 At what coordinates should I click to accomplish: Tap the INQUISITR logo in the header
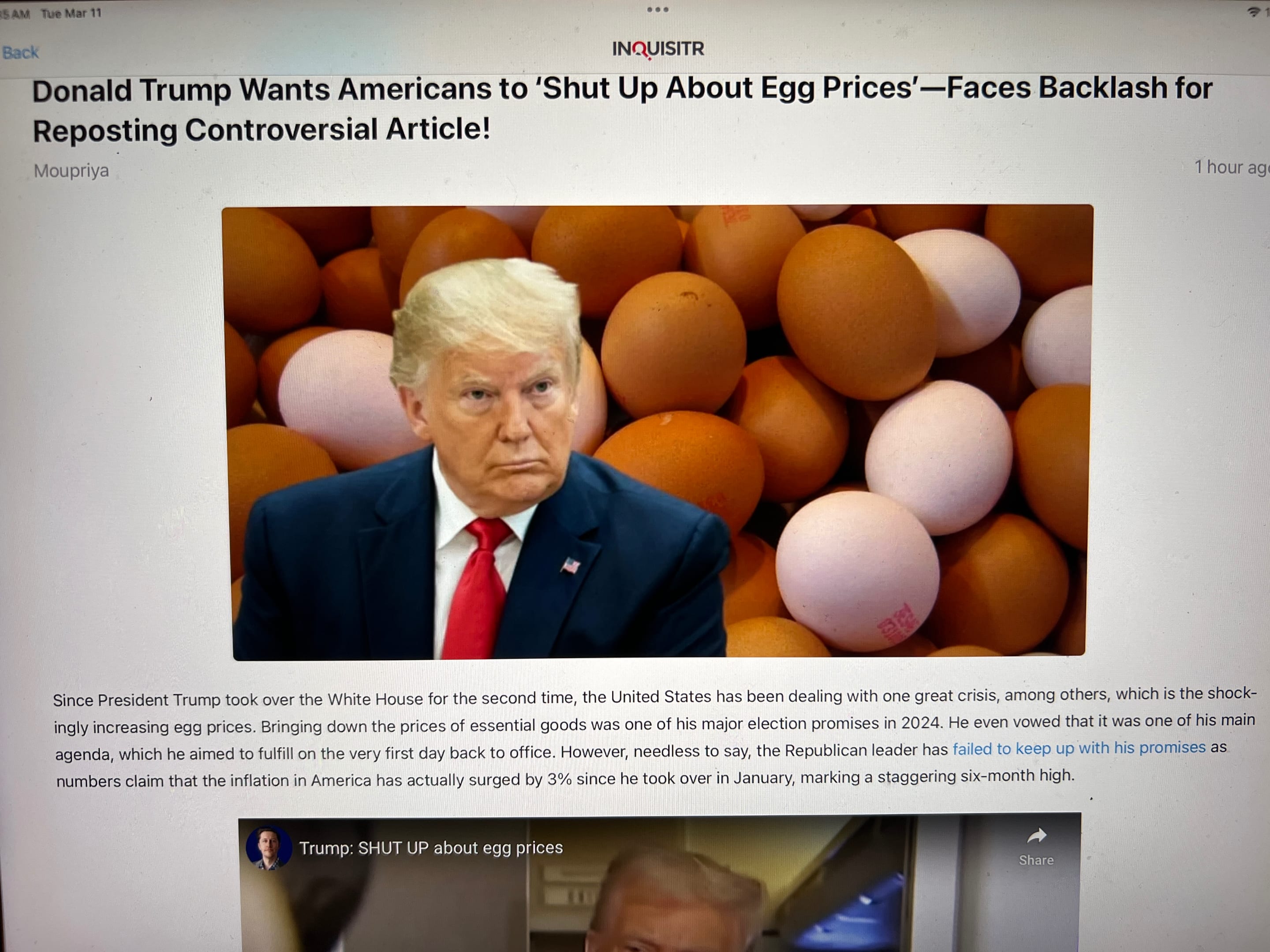[658, 49]
